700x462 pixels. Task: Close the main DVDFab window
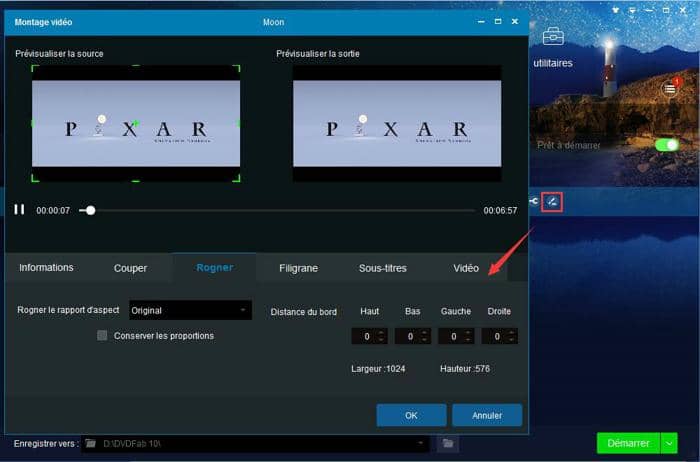[x=683, y=10]
